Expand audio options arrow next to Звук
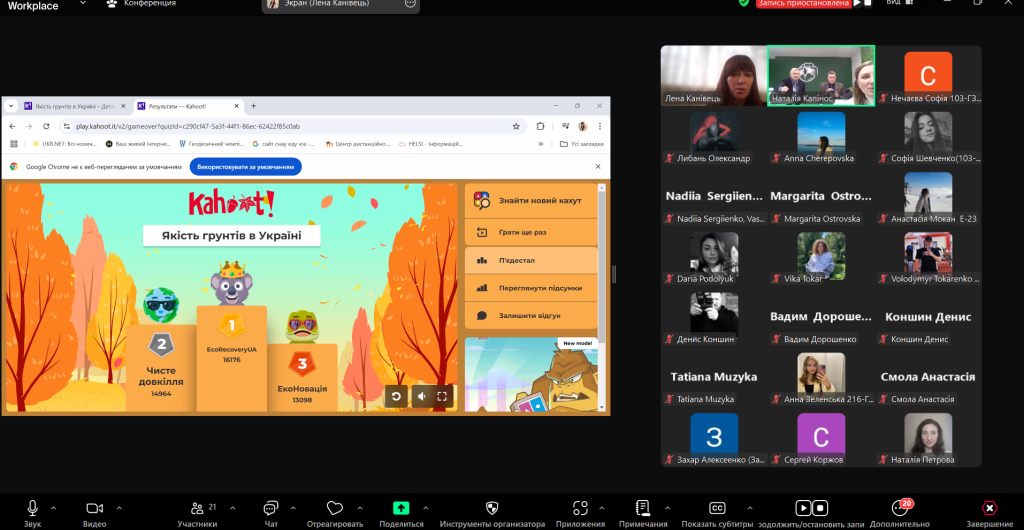Image resolution: width=1024 pixels, height=530 pixels. (53, 507)
